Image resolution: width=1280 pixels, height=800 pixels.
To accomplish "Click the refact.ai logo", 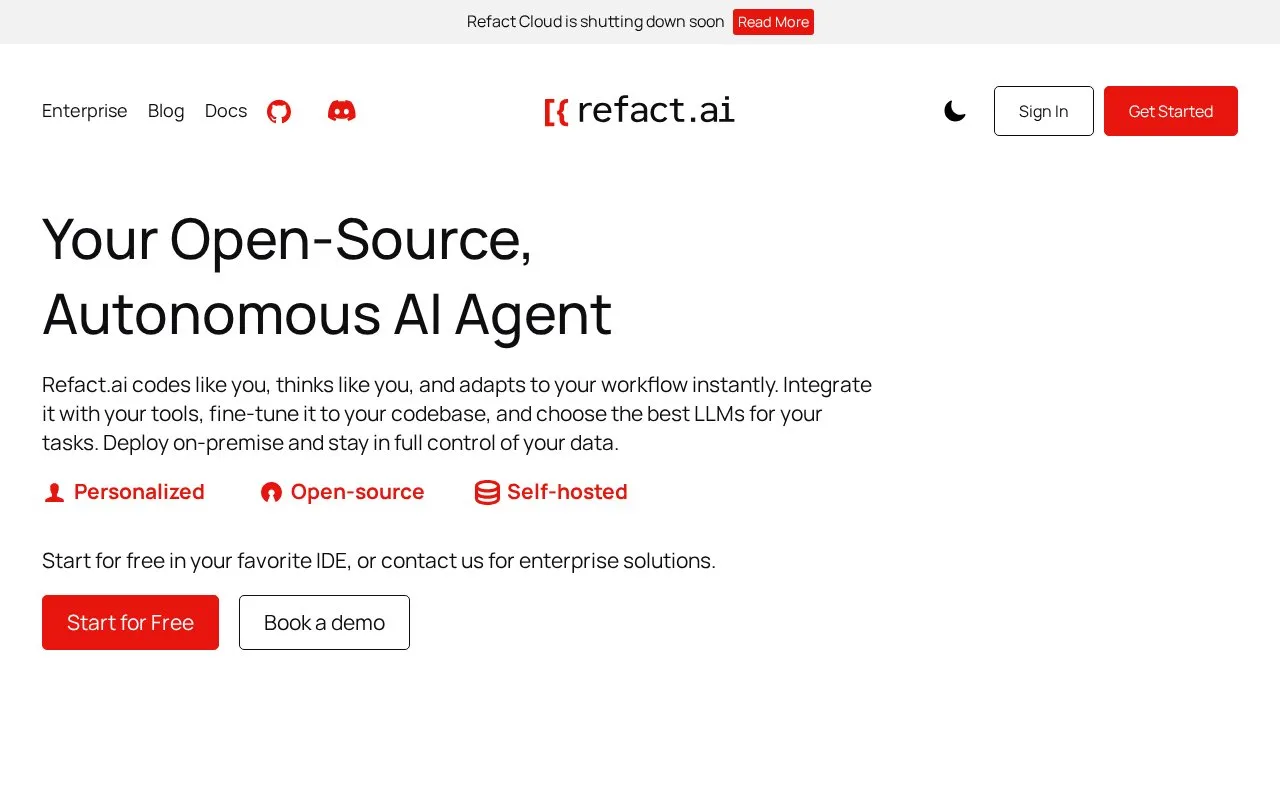I will [640, 111].
